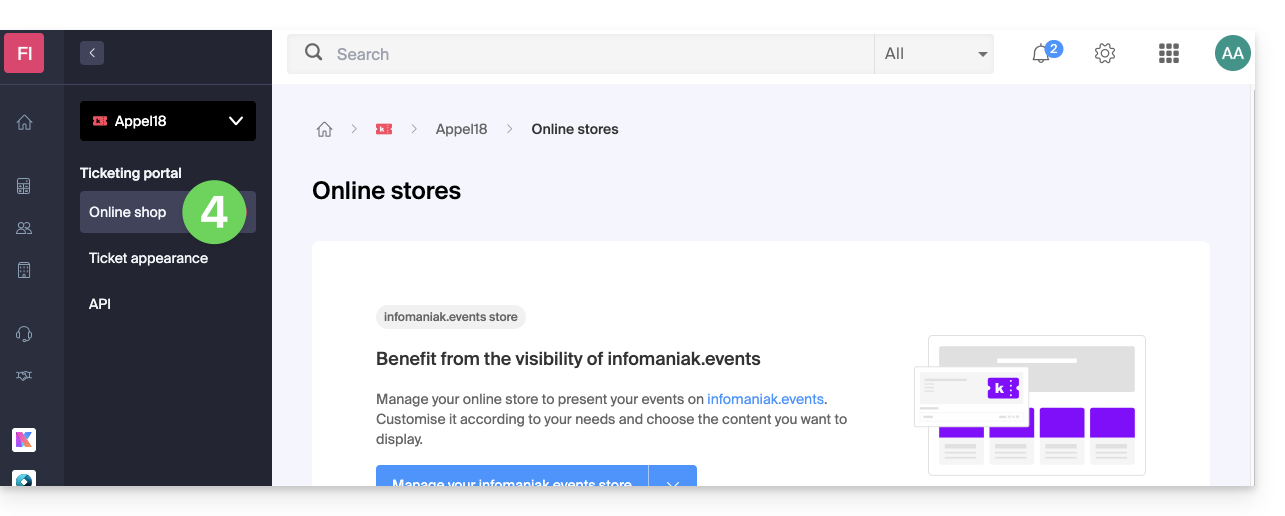Collapse the sidebar with the arrow button

(x=92, y=53)
